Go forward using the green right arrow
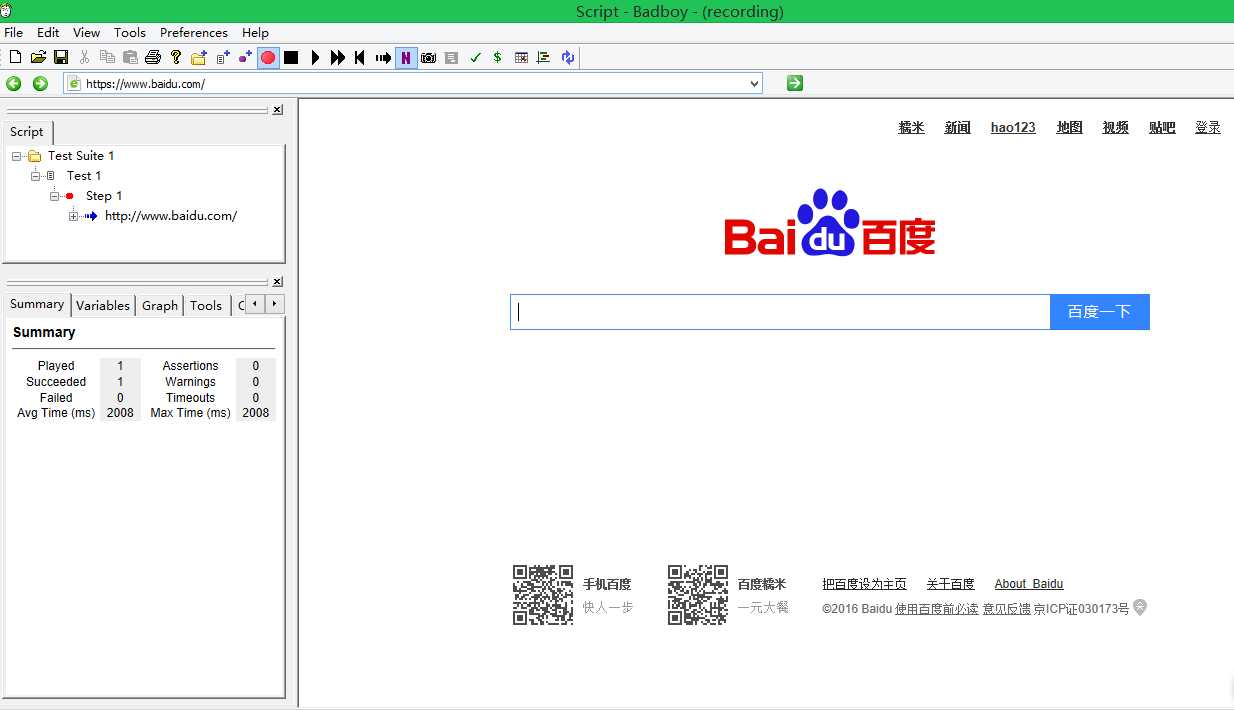This screenshot has height=710, width=1234. (x=40, y=84)
